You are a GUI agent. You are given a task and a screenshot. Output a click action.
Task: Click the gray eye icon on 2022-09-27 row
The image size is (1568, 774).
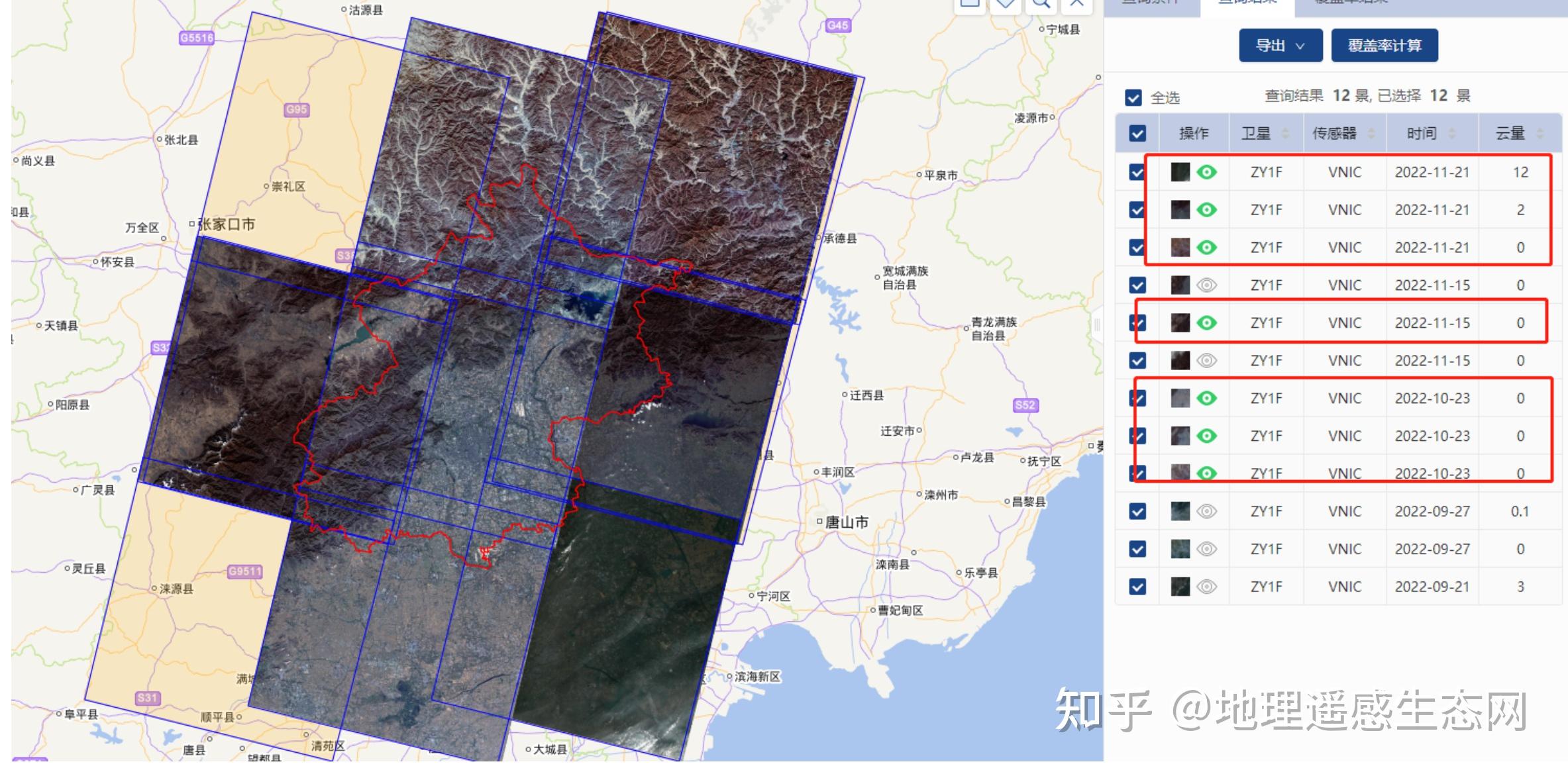pos(1207,510)
